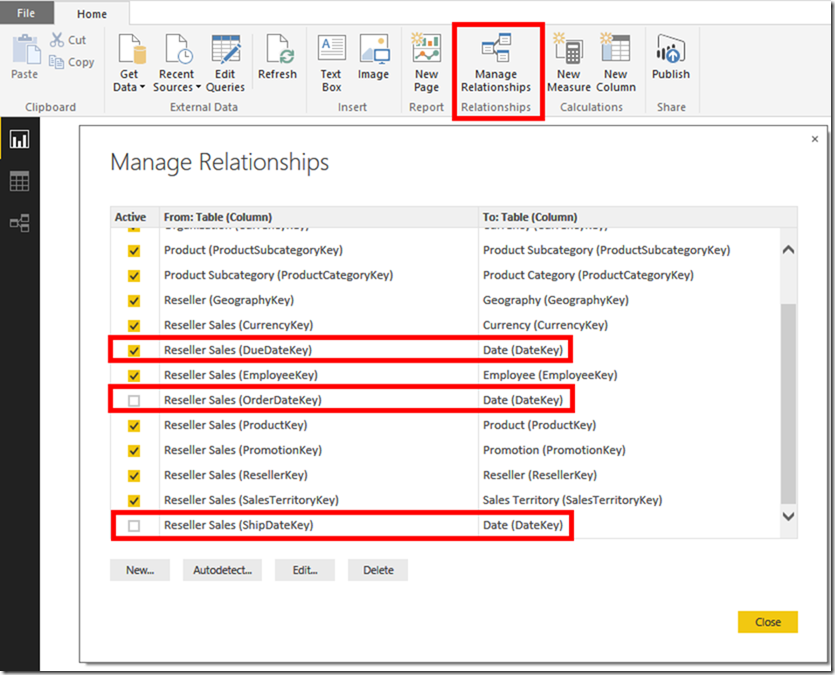The height and width of the screenshot is (675, 835).
Task: Open the Manage Relationships tool
Action: coord(496,63)
